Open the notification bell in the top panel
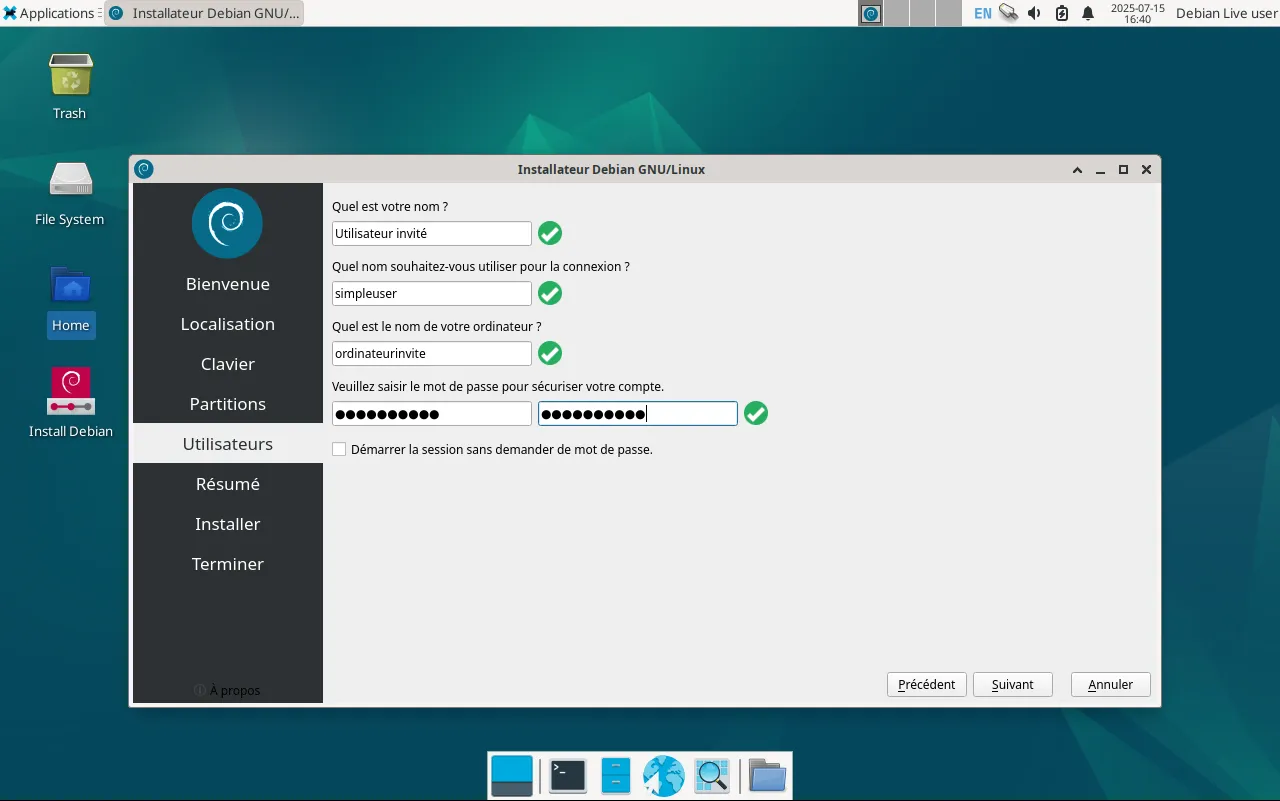Screen dimensions: 1280x801 pos(1088,13)
